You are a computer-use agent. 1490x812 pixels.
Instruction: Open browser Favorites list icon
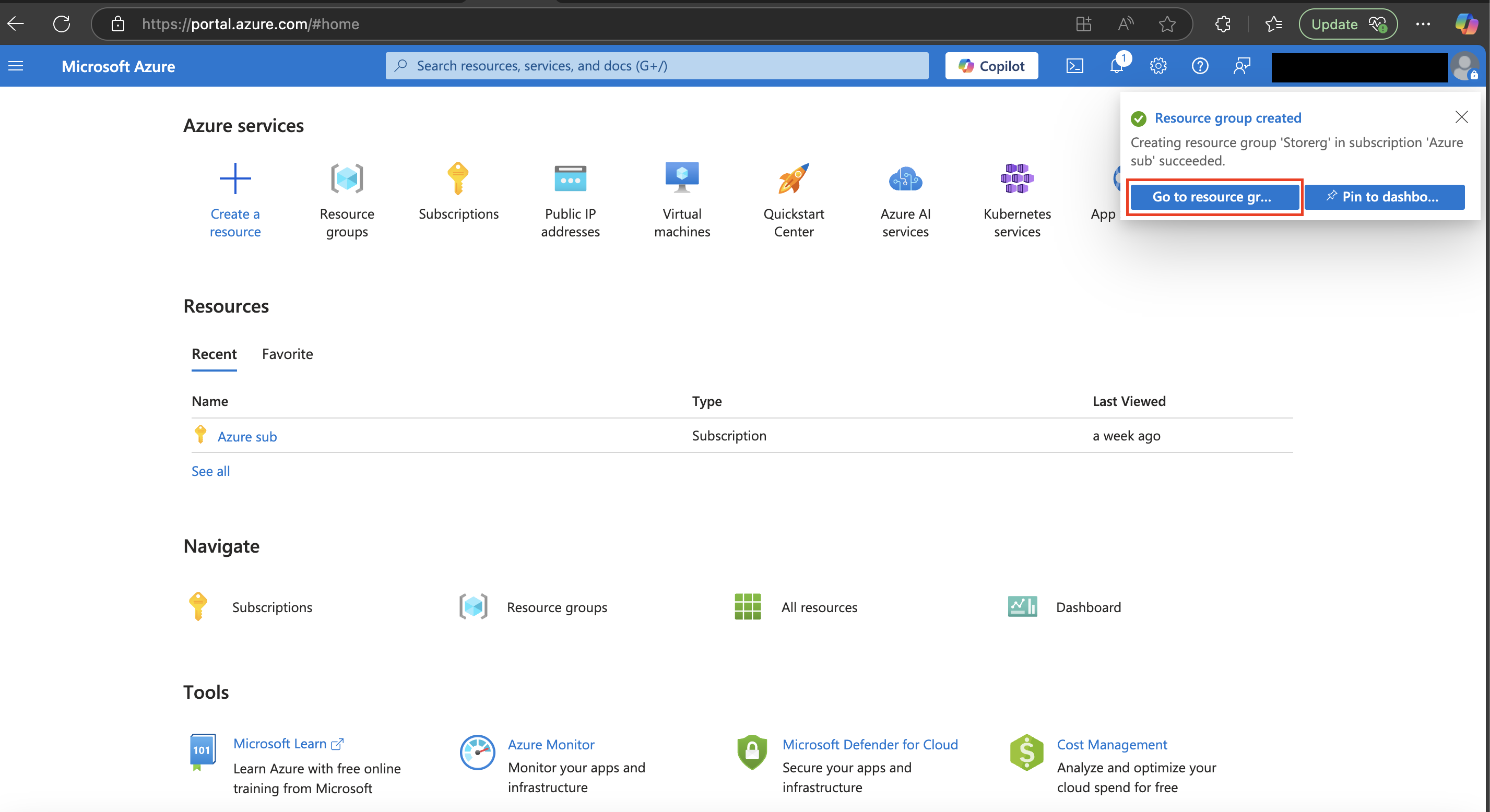coord(1274,23)
